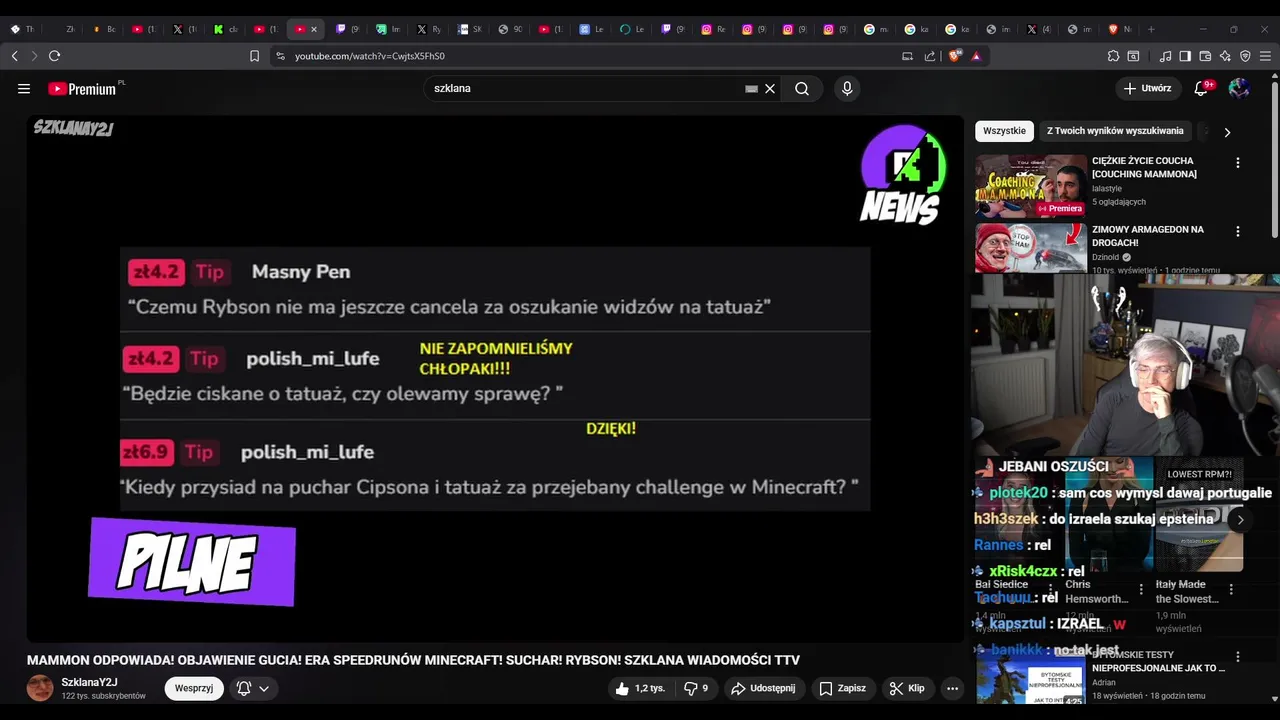Open ZIMOWY ARMAGEDON NA DROGACH title link

[1148, 236]
